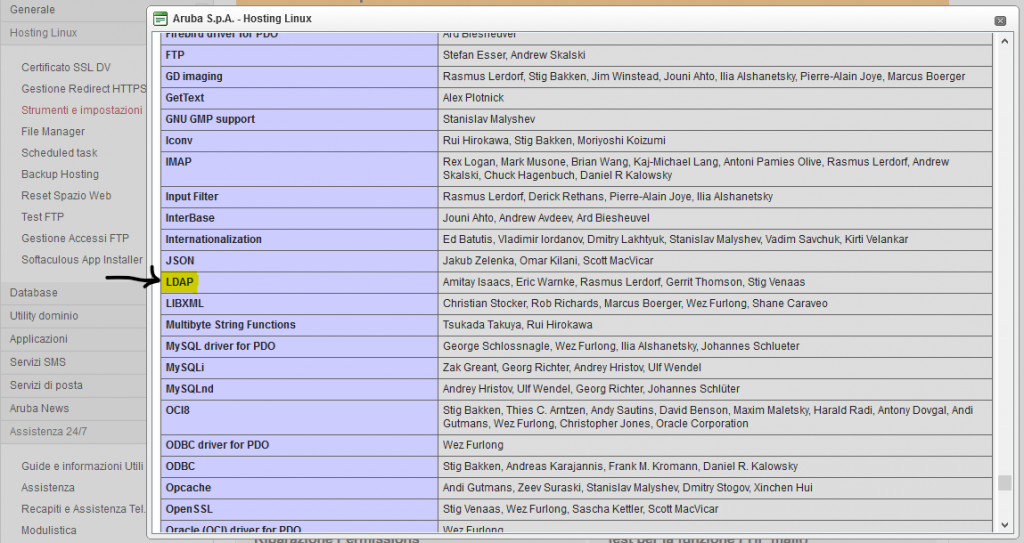
Task: Launch Softaculous App Installer
Action: point(82,260)
